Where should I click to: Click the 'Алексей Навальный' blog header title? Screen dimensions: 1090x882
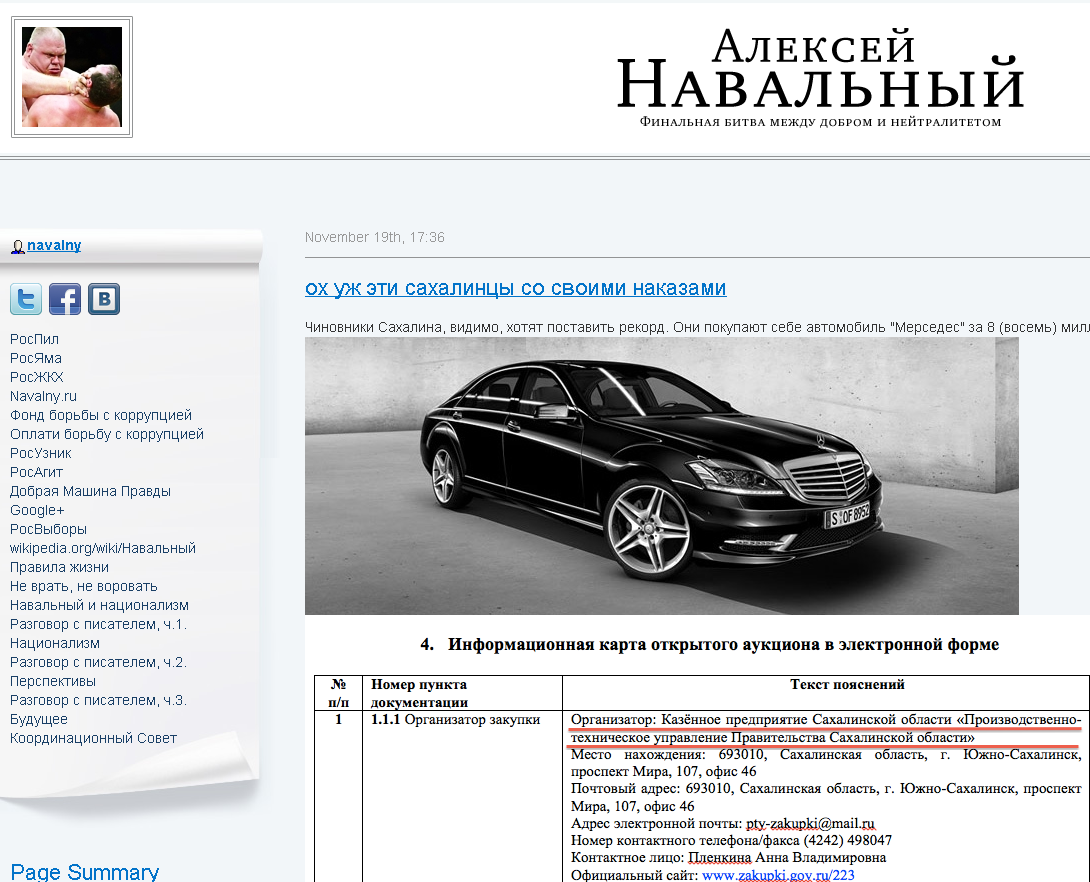820,69
